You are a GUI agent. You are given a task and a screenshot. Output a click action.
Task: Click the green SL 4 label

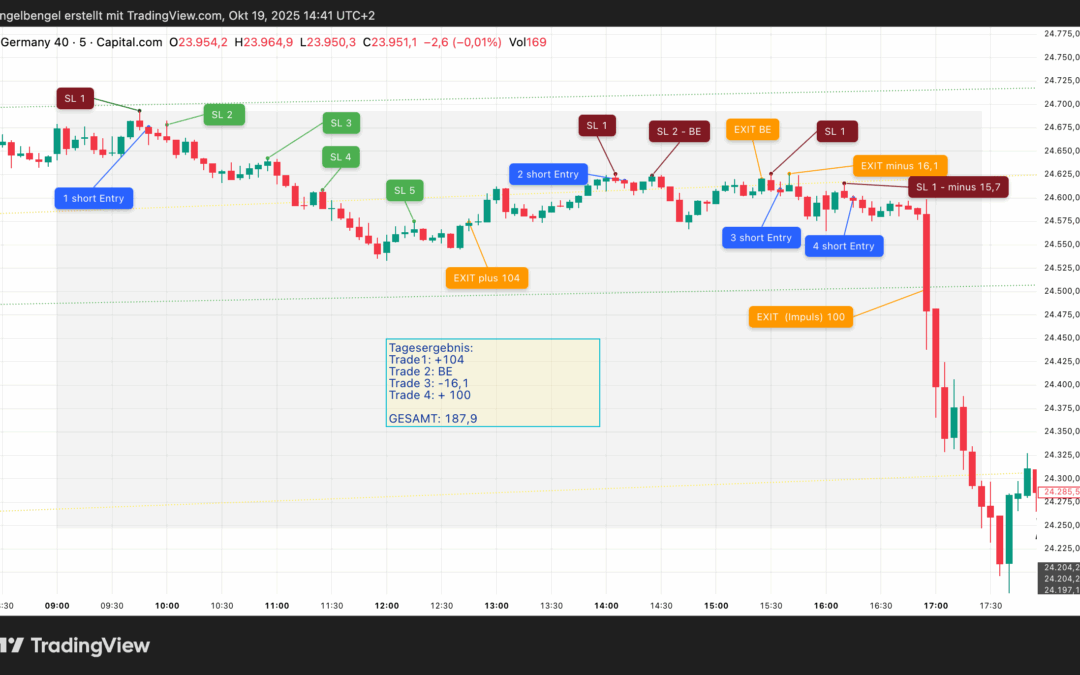tap(341, 157)
